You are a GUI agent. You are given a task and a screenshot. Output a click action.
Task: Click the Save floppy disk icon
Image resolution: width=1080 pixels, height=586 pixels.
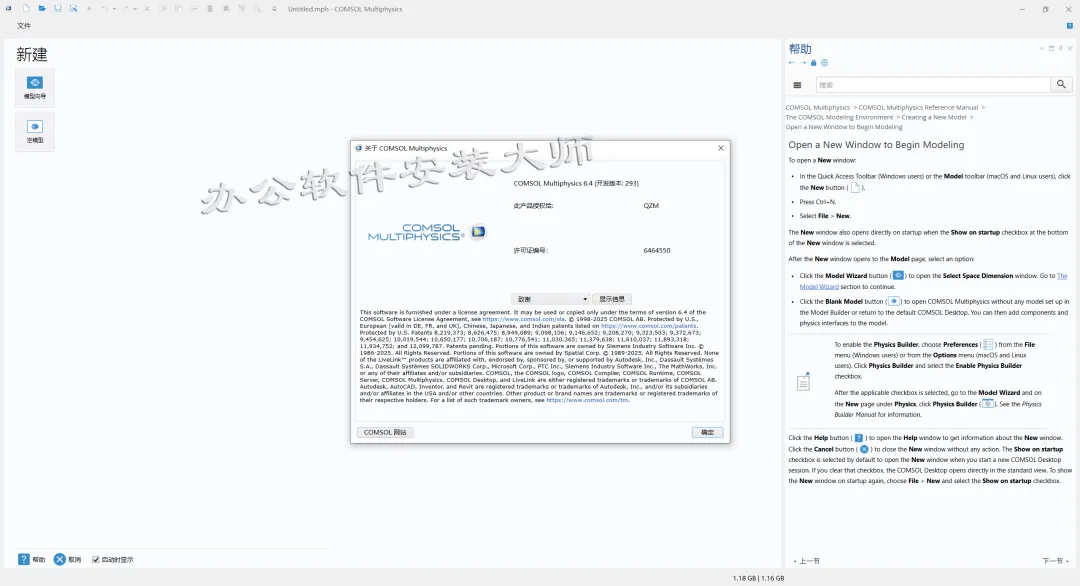click(x=58, y=9)
